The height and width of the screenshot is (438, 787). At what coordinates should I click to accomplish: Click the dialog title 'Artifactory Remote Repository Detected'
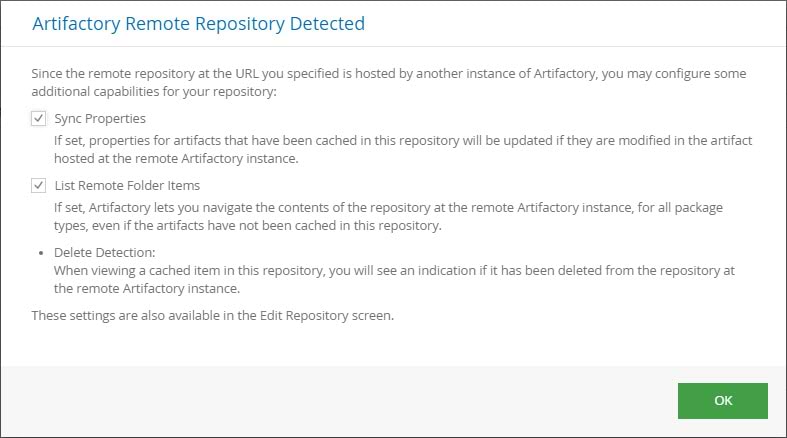pyautogui.click(x=198, y=22)
